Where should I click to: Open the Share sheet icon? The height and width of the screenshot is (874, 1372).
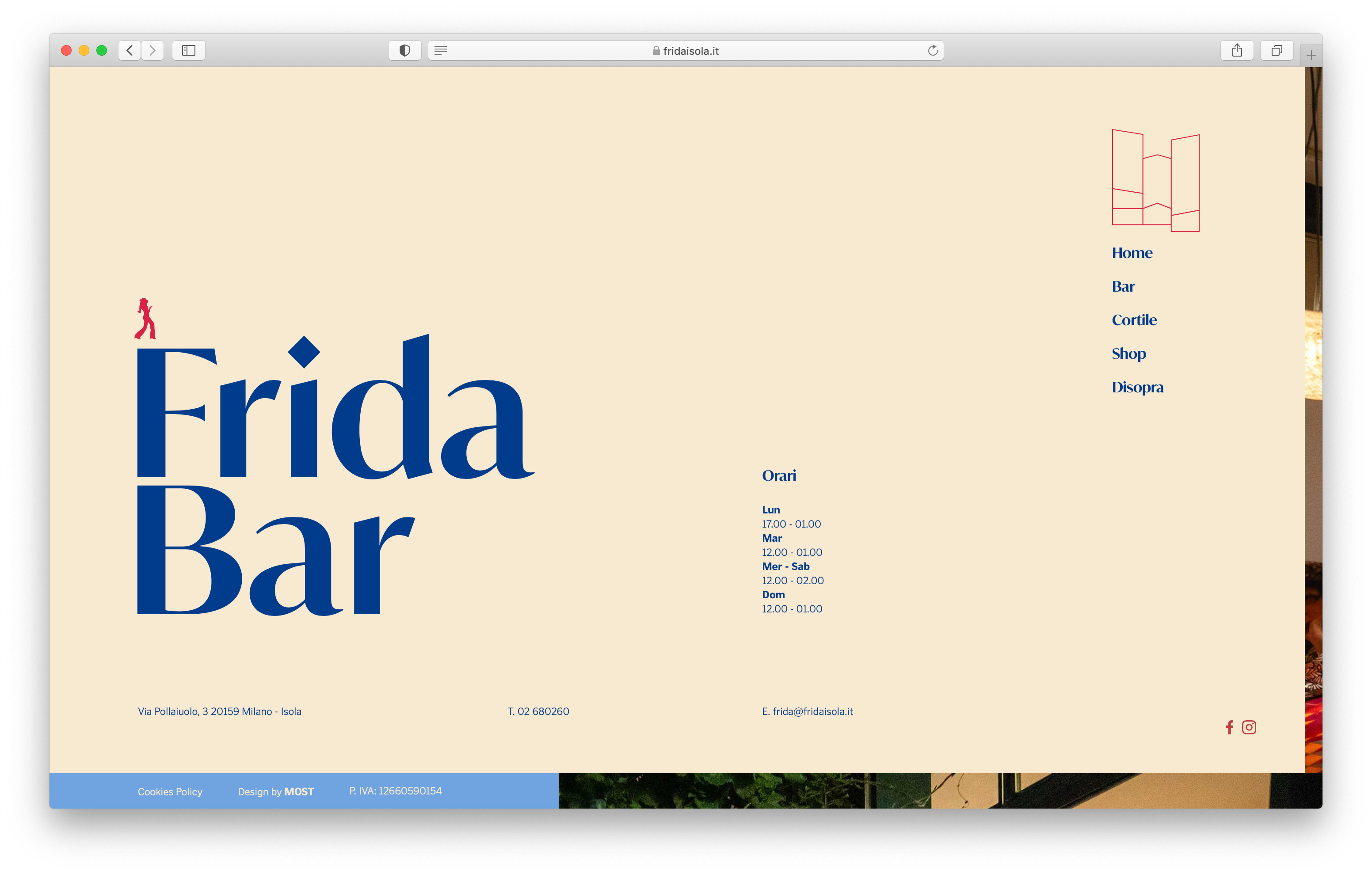click(1236, 51)
